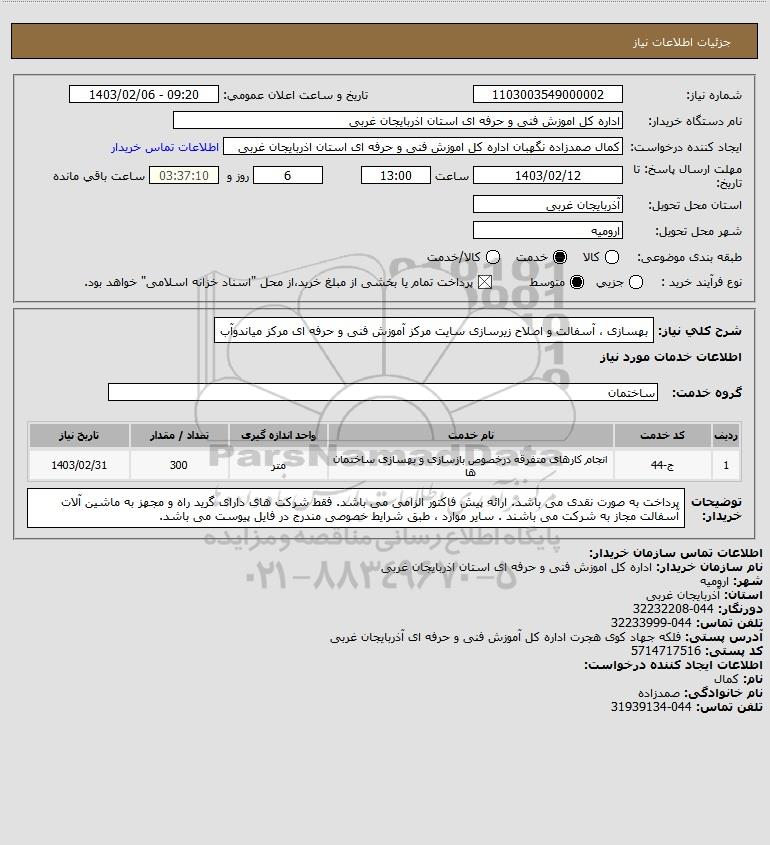
Task: Select the کالا radio button
Action: (x=612, y=258)
